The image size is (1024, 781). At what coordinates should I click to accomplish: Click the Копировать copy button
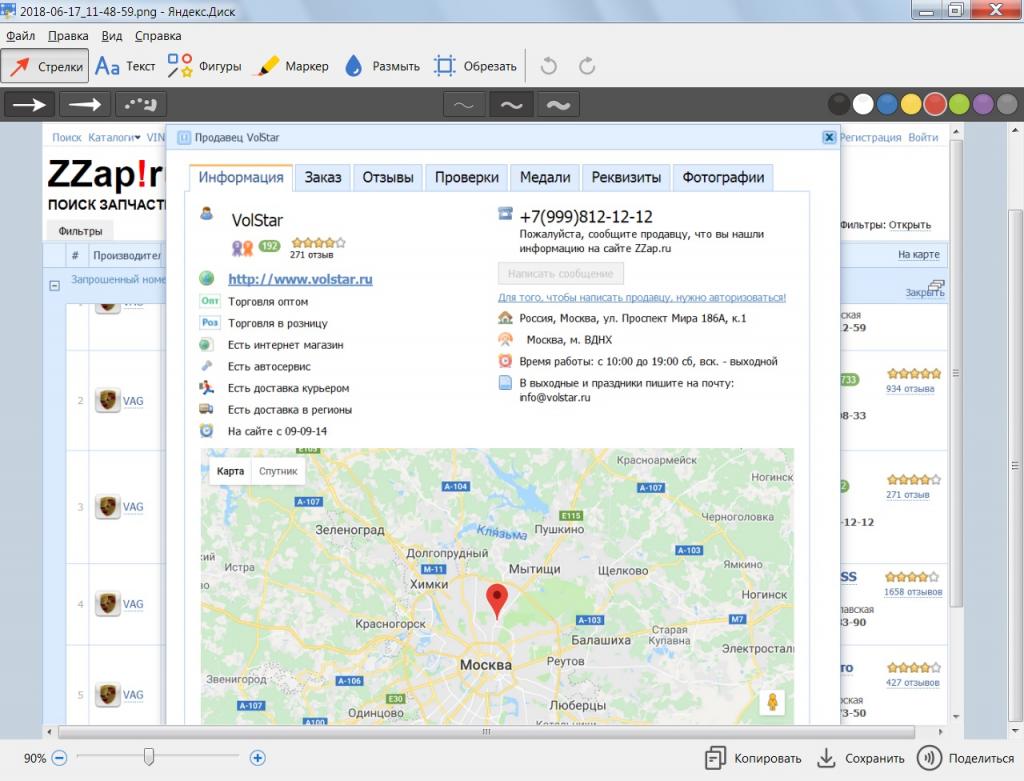pos(754,758)
